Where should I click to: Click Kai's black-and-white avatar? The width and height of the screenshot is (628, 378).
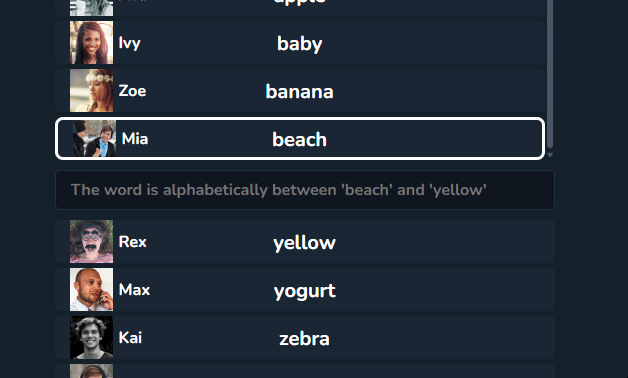click(x=91, y=338)
